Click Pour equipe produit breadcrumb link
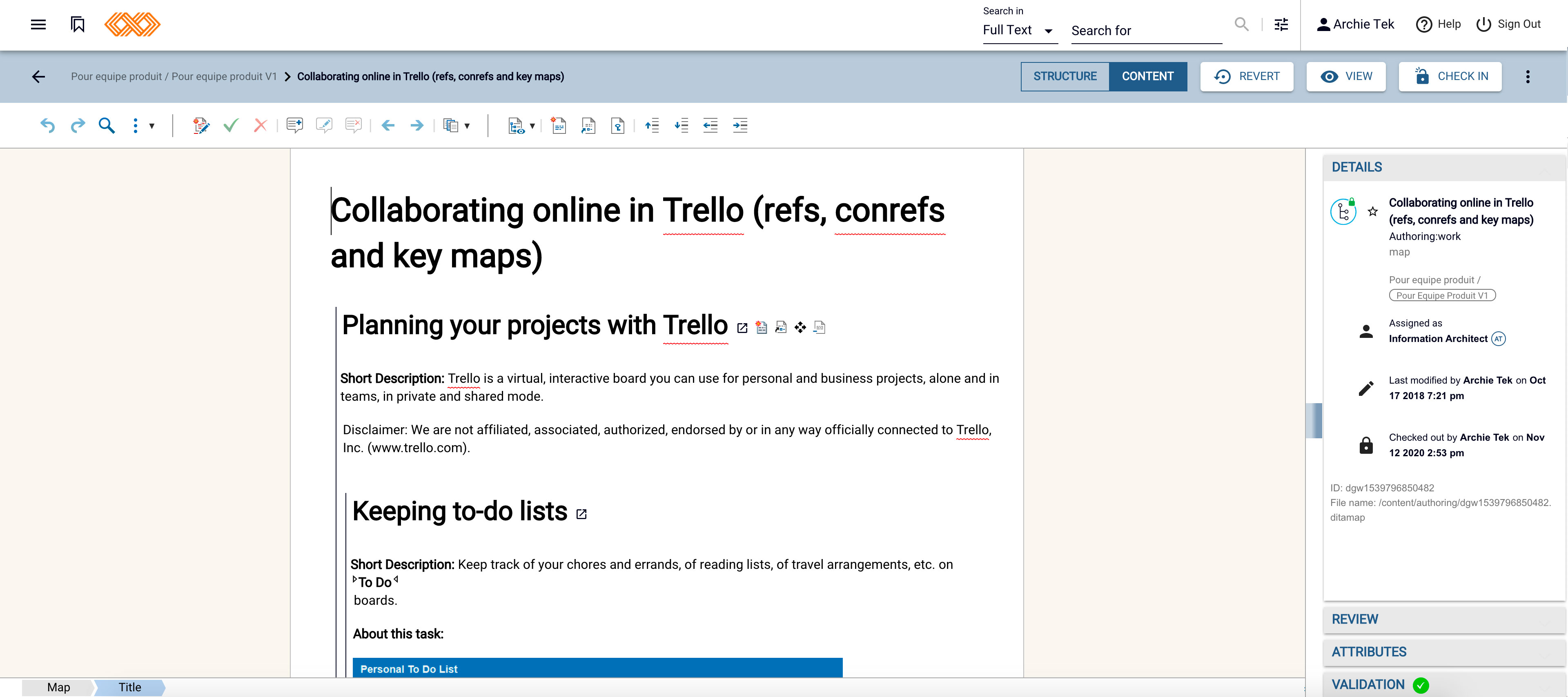The image size is (1568, 697). (x=174, y=77)
